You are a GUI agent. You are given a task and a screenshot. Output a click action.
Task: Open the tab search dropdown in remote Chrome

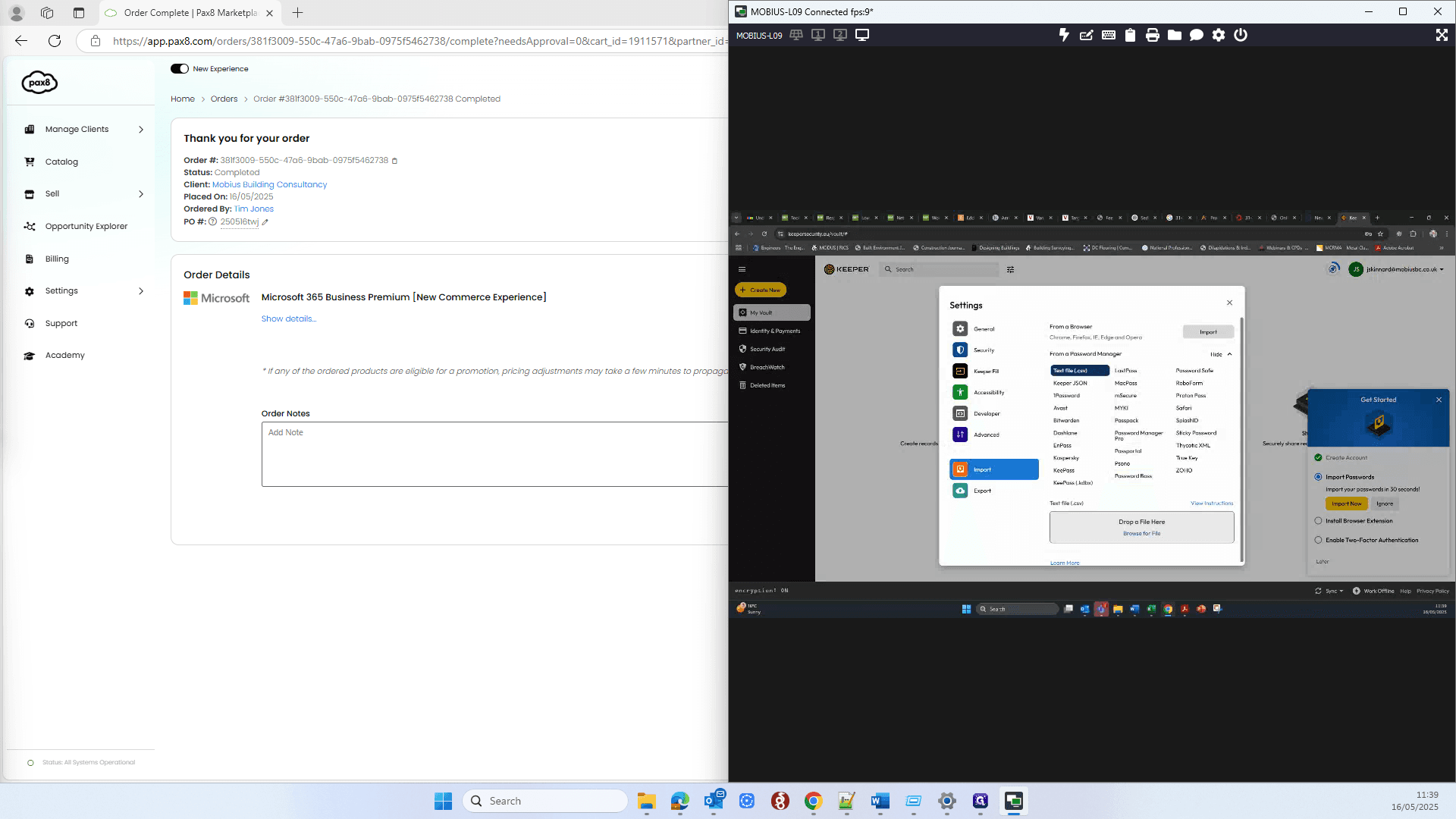point(736,218)
